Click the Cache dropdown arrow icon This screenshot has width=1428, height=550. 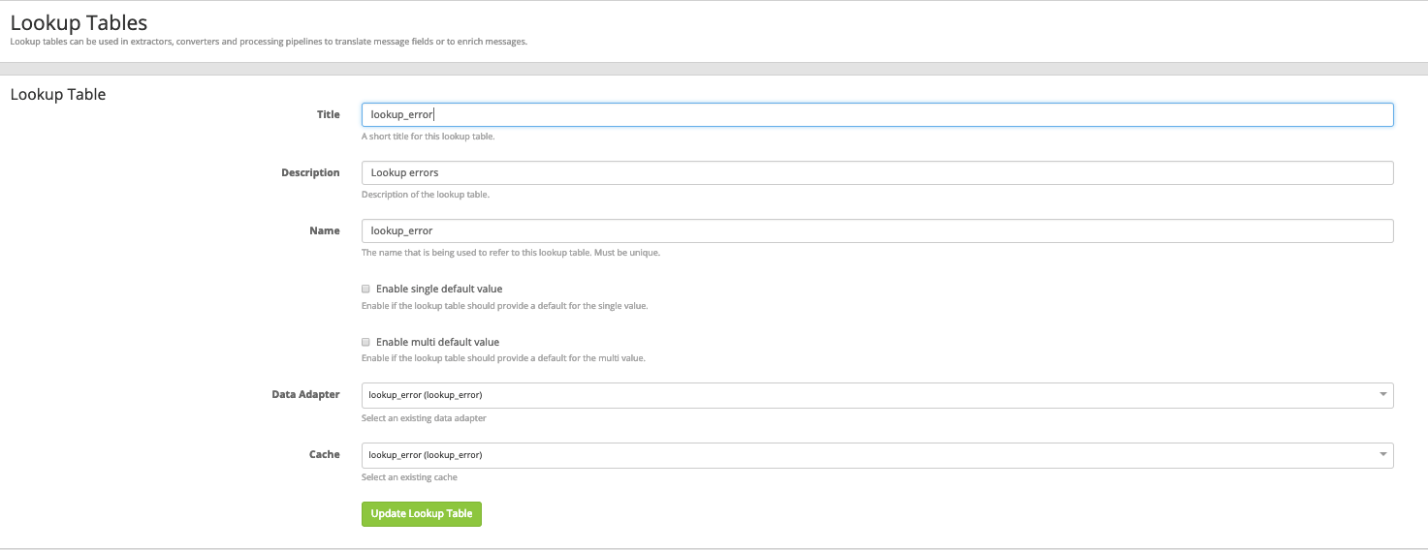pyautogui.click(x=1383, y=455)
